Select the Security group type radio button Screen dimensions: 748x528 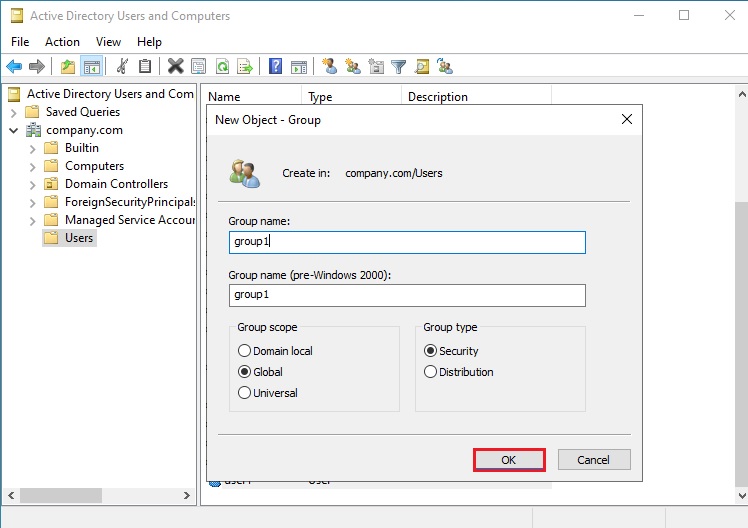point(430,351)
